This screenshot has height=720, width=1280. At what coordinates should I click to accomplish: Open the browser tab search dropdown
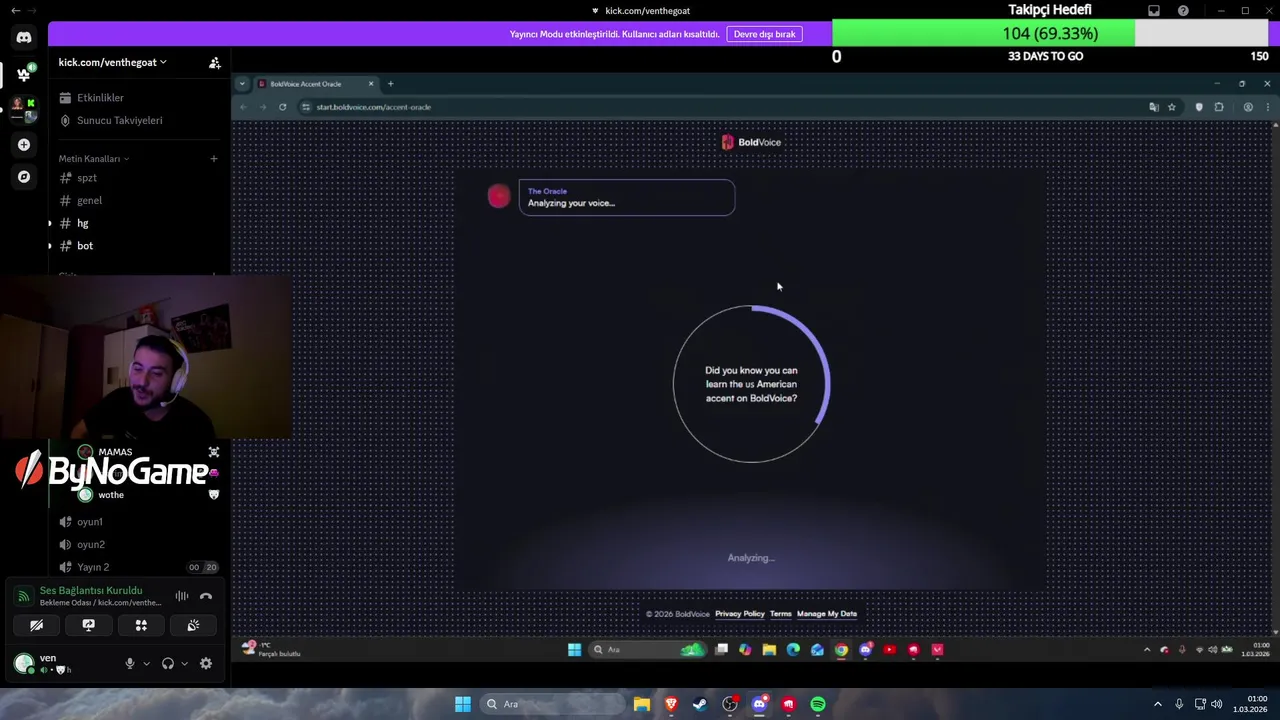242,84
